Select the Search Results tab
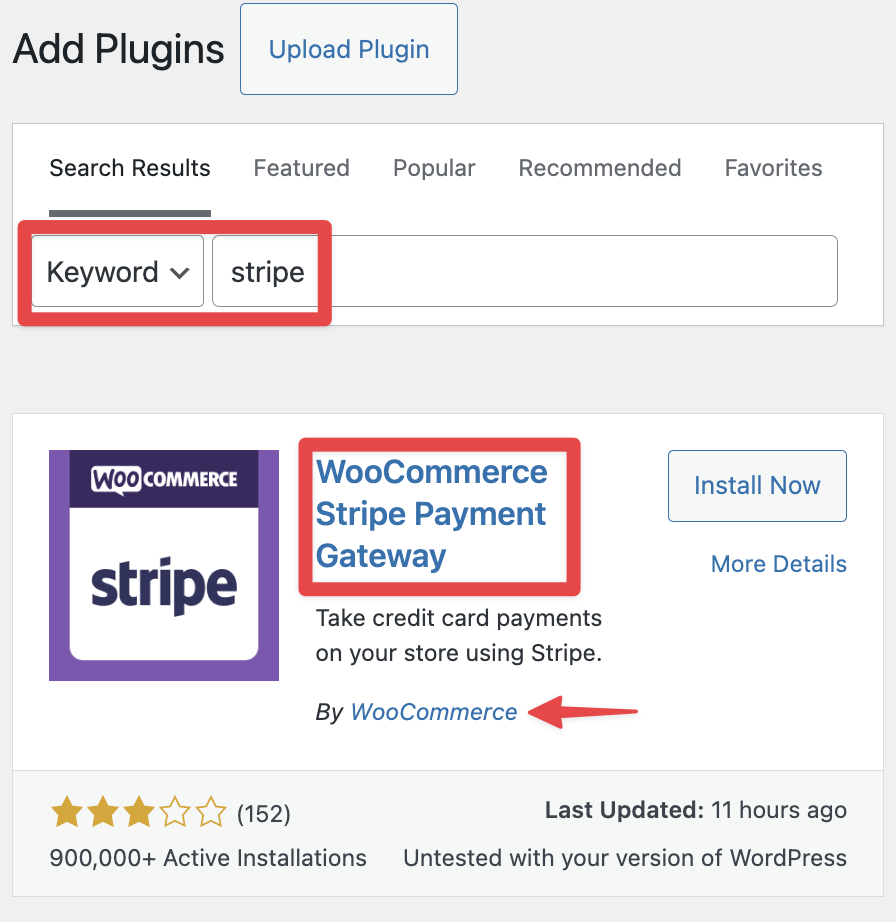 point(129,168)
